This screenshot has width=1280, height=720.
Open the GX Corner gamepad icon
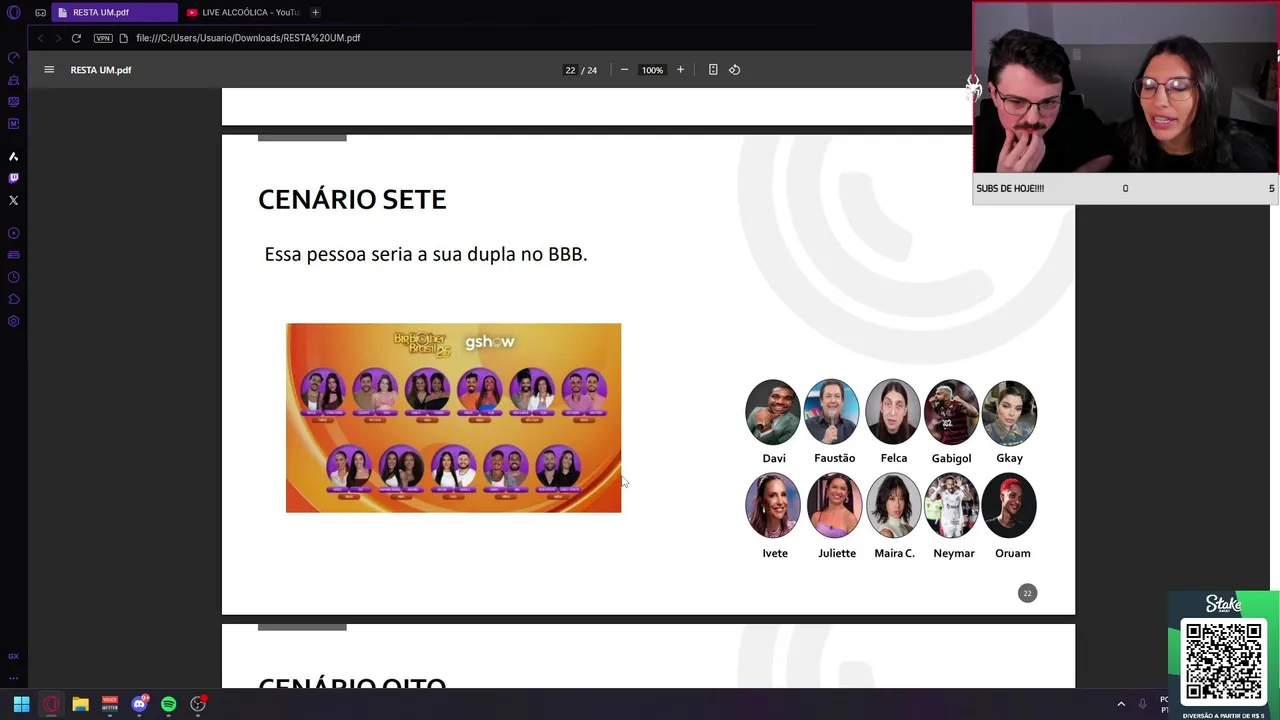(x=40, y=13)
